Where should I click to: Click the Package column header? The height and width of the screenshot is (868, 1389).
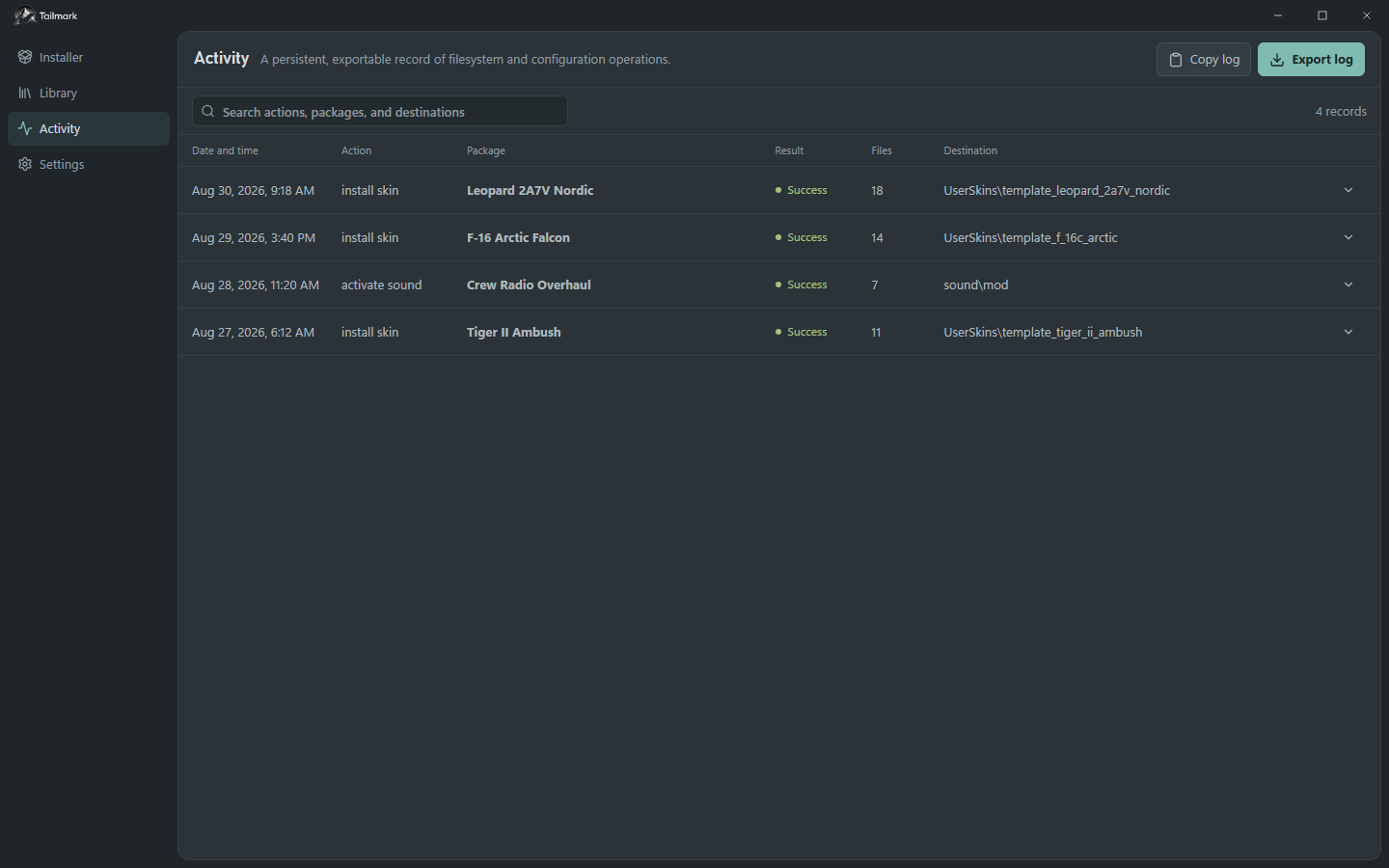click(x=485, y=150)
